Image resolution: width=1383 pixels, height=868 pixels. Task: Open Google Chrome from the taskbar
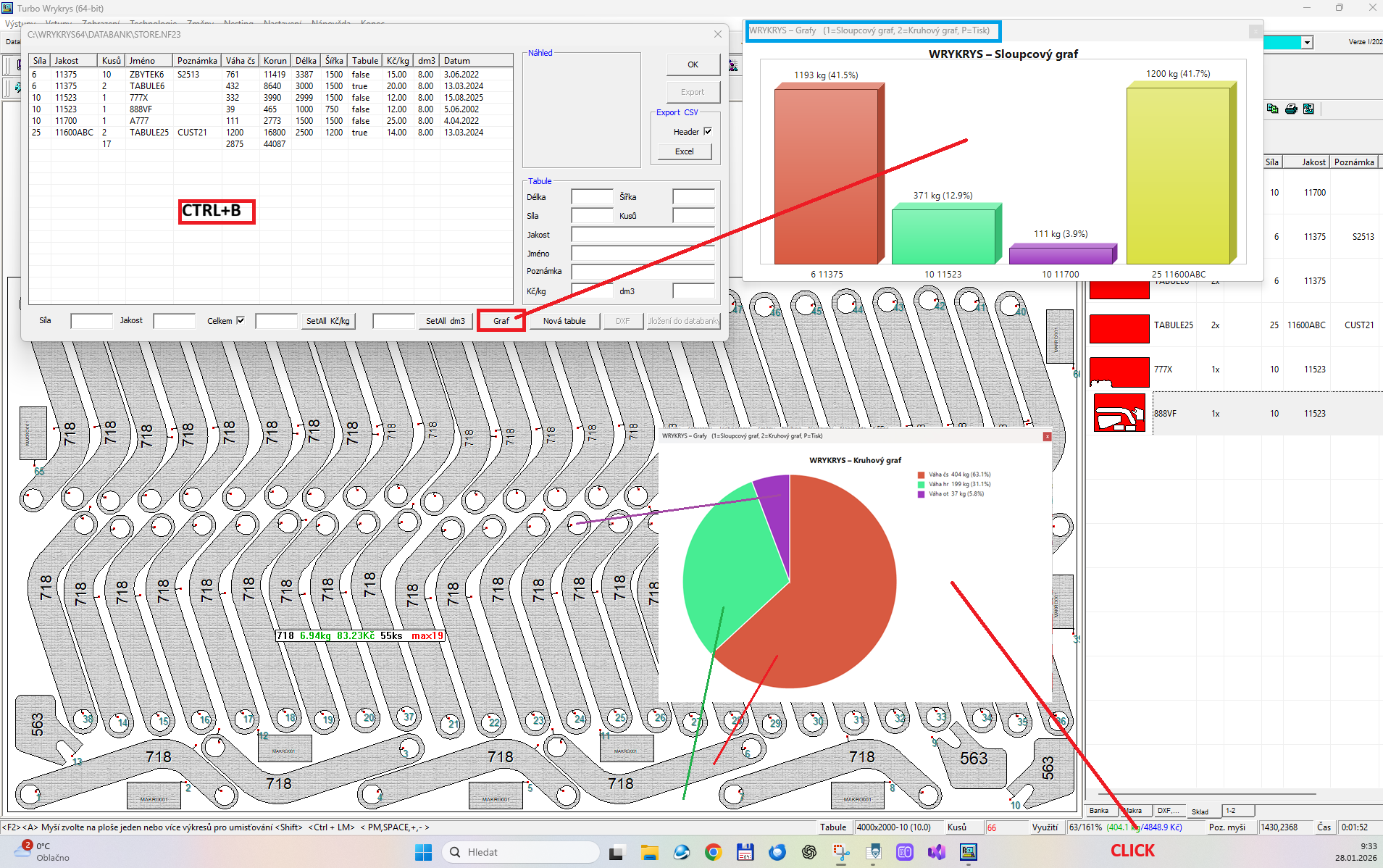click(x=713, y=852)
